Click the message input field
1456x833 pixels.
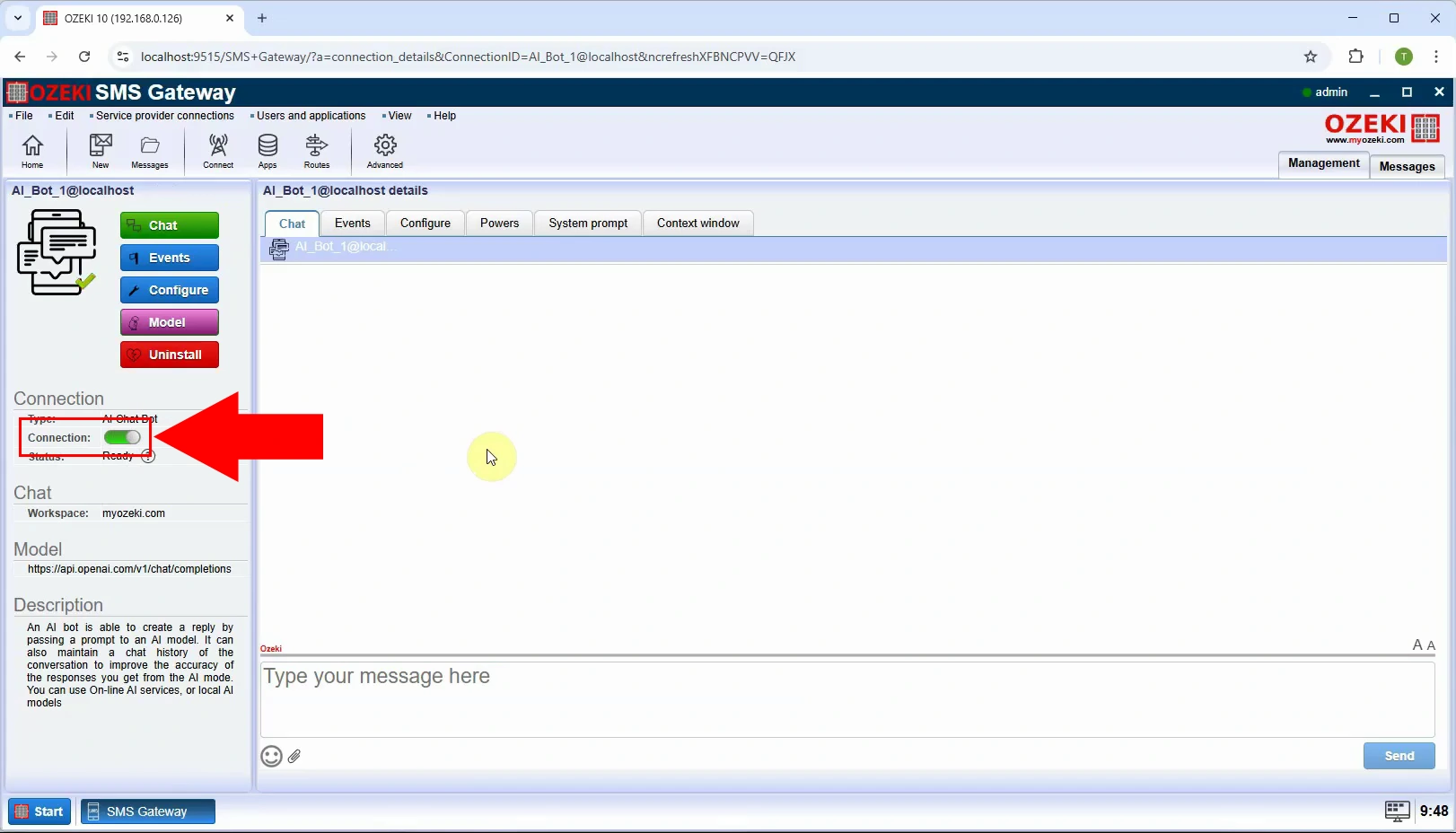(x=847, y=699)
